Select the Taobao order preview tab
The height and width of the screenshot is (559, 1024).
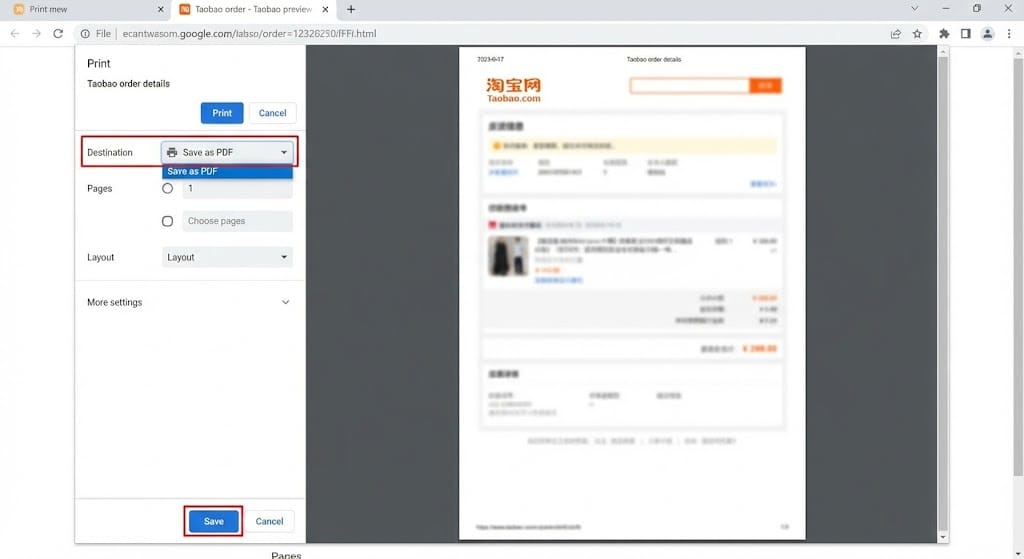(253, 9)
